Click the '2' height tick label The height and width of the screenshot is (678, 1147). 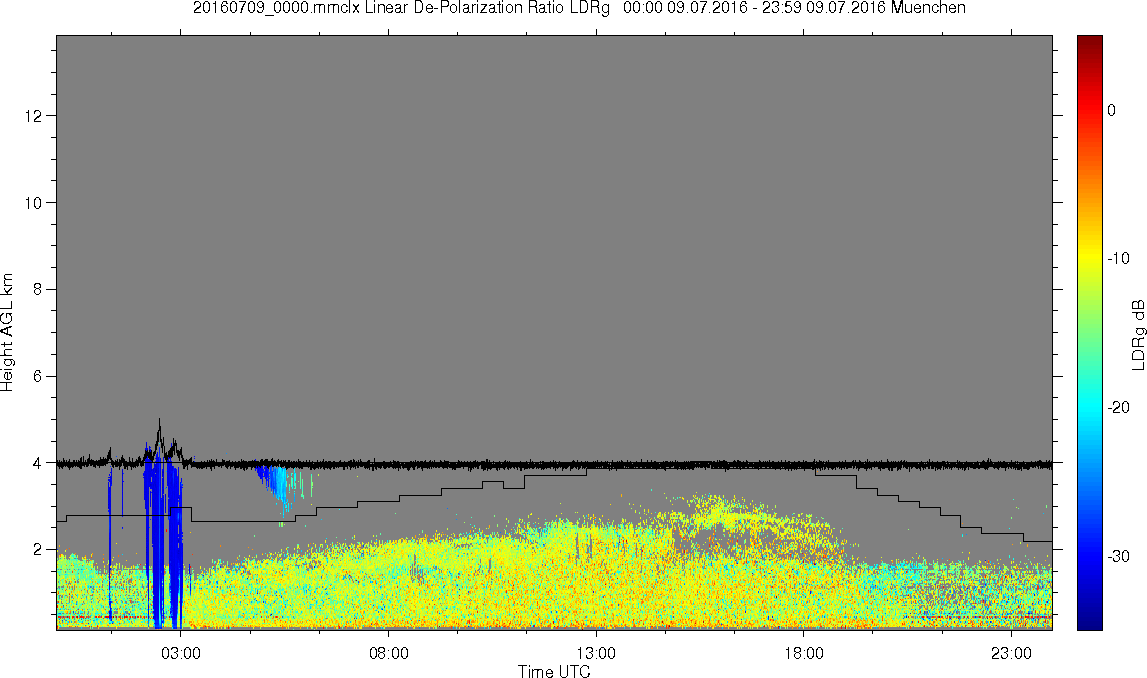point(37,549)
